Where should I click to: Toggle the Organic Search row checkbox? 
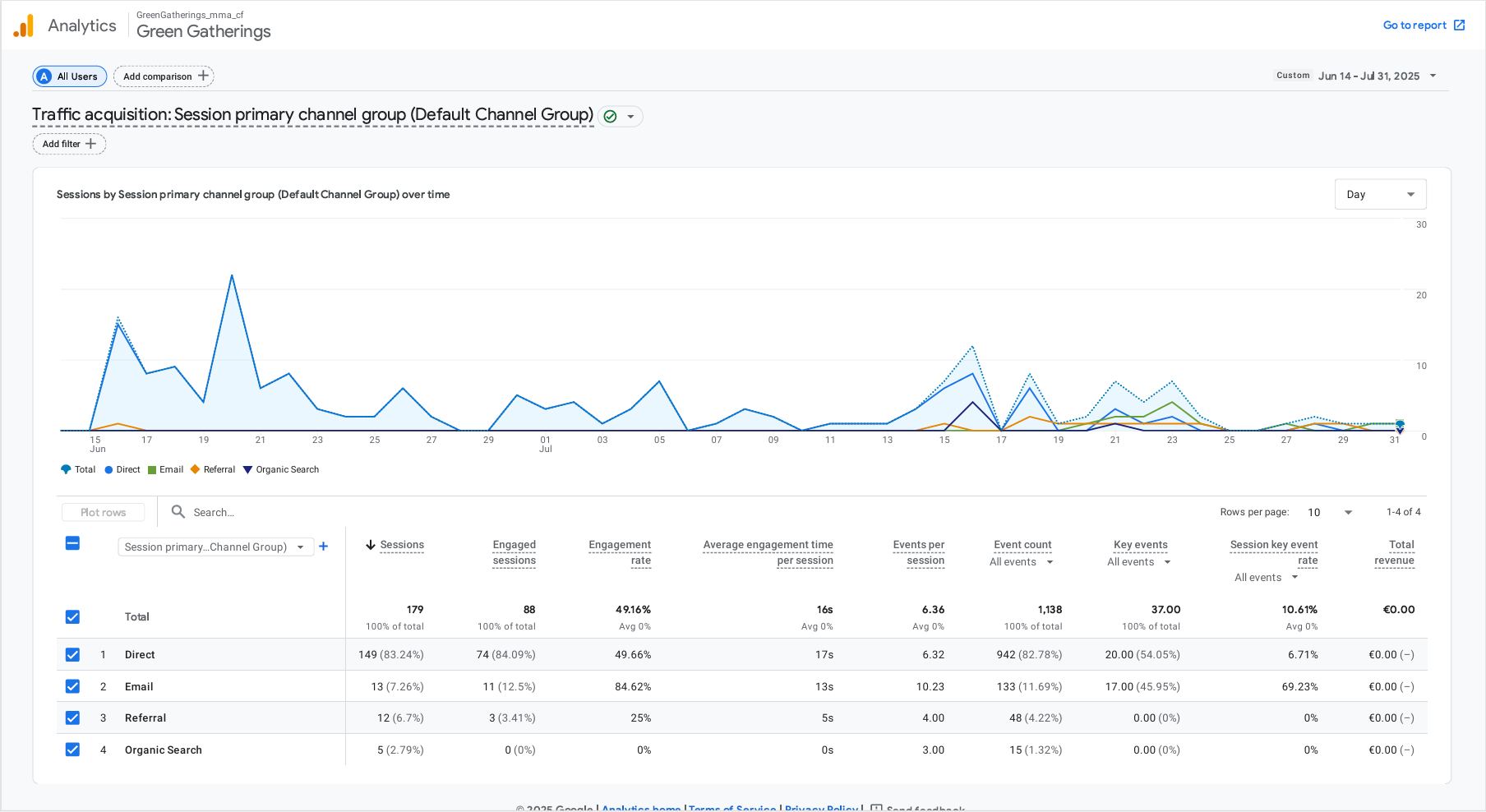[x=72, y=750]
